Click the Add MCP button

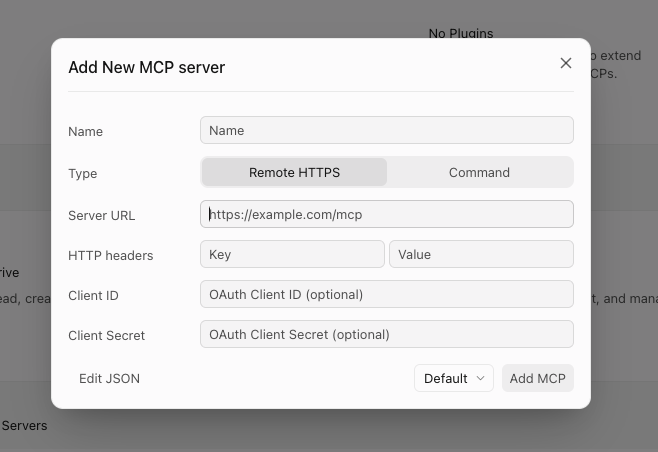click(538, 378)
